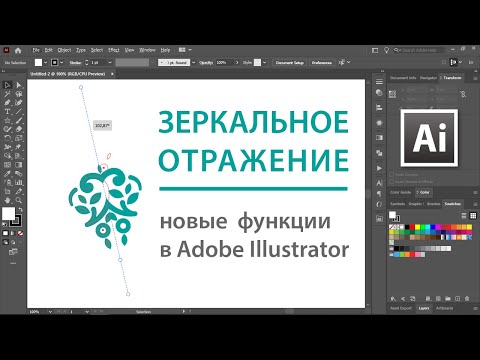Choose the Gradient tool
Image resolution: width=480 pixels, height=360 pixels.
pyautogui.click(x=19, y=165)
